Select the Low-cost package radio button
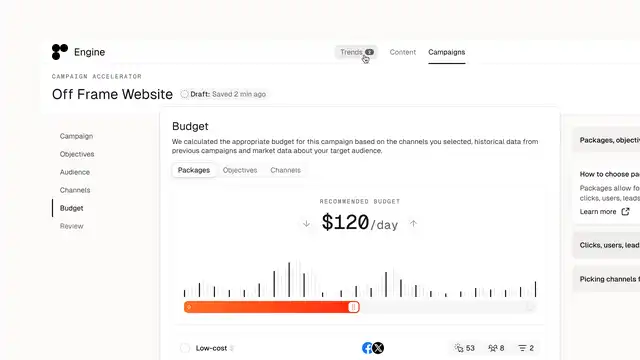This screenshot has height=360, width=640. click(x=185, y=348)
